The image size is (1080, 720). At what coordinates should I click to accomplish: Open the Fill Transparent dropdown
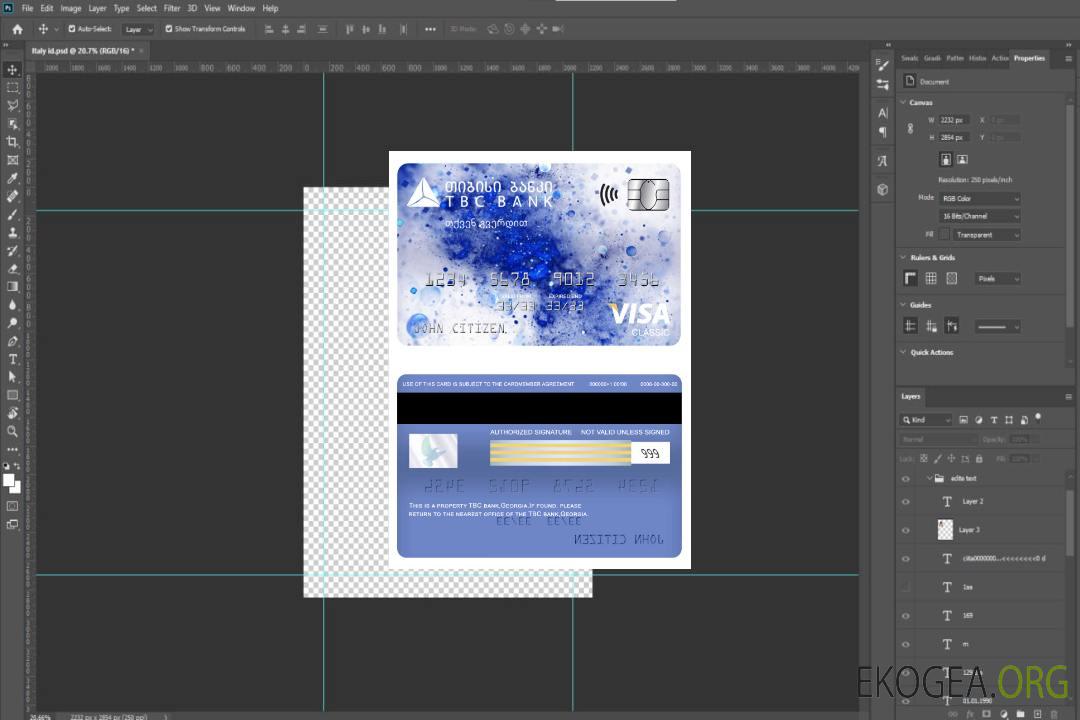(x=986, y=235)
